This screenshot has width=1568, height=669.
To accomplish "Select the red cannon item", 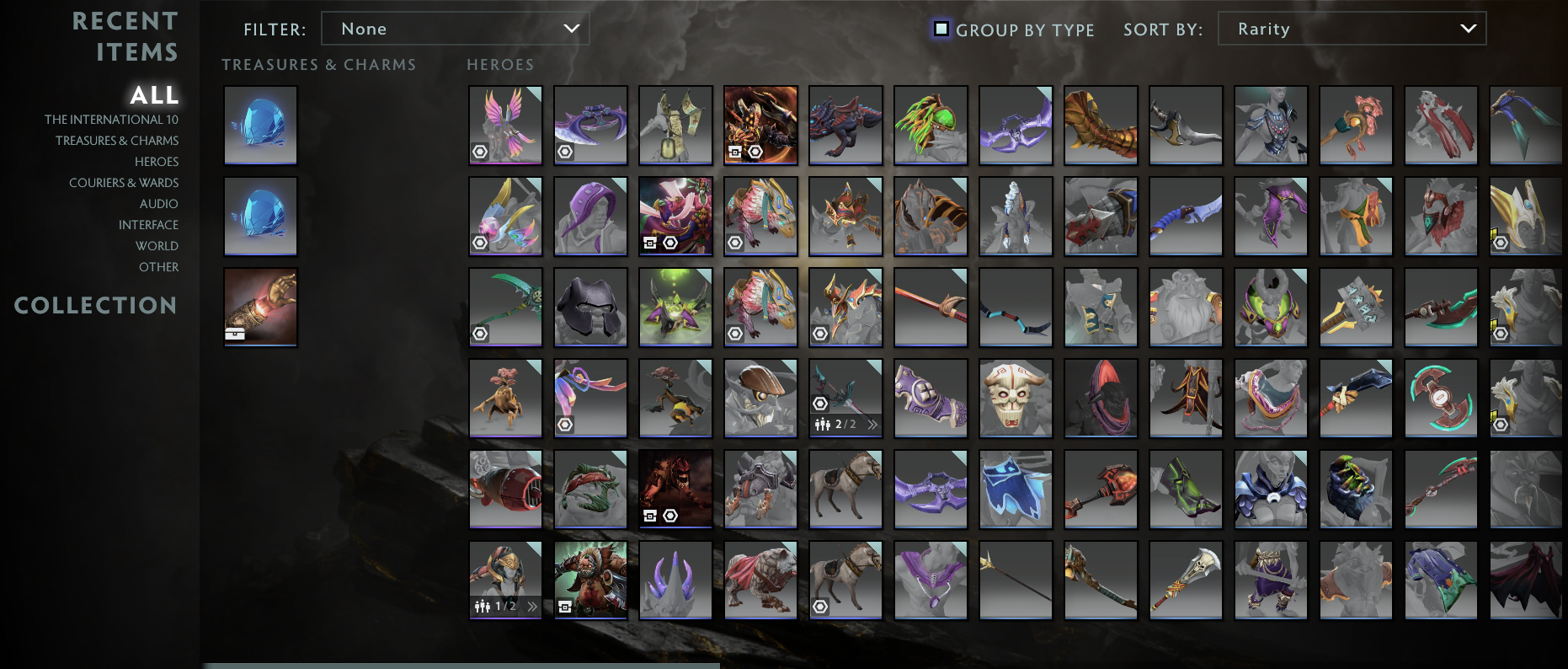I will click(505, 489).
